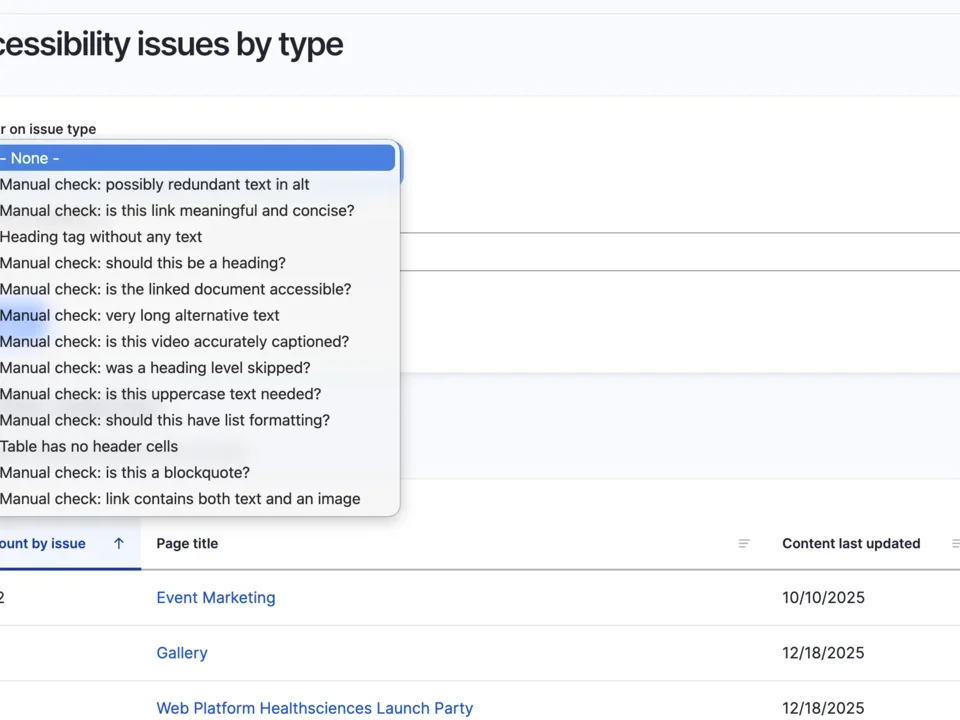Click the Page title column header
The height and width of the screenshot is (720, 960).
coord(187,543)
